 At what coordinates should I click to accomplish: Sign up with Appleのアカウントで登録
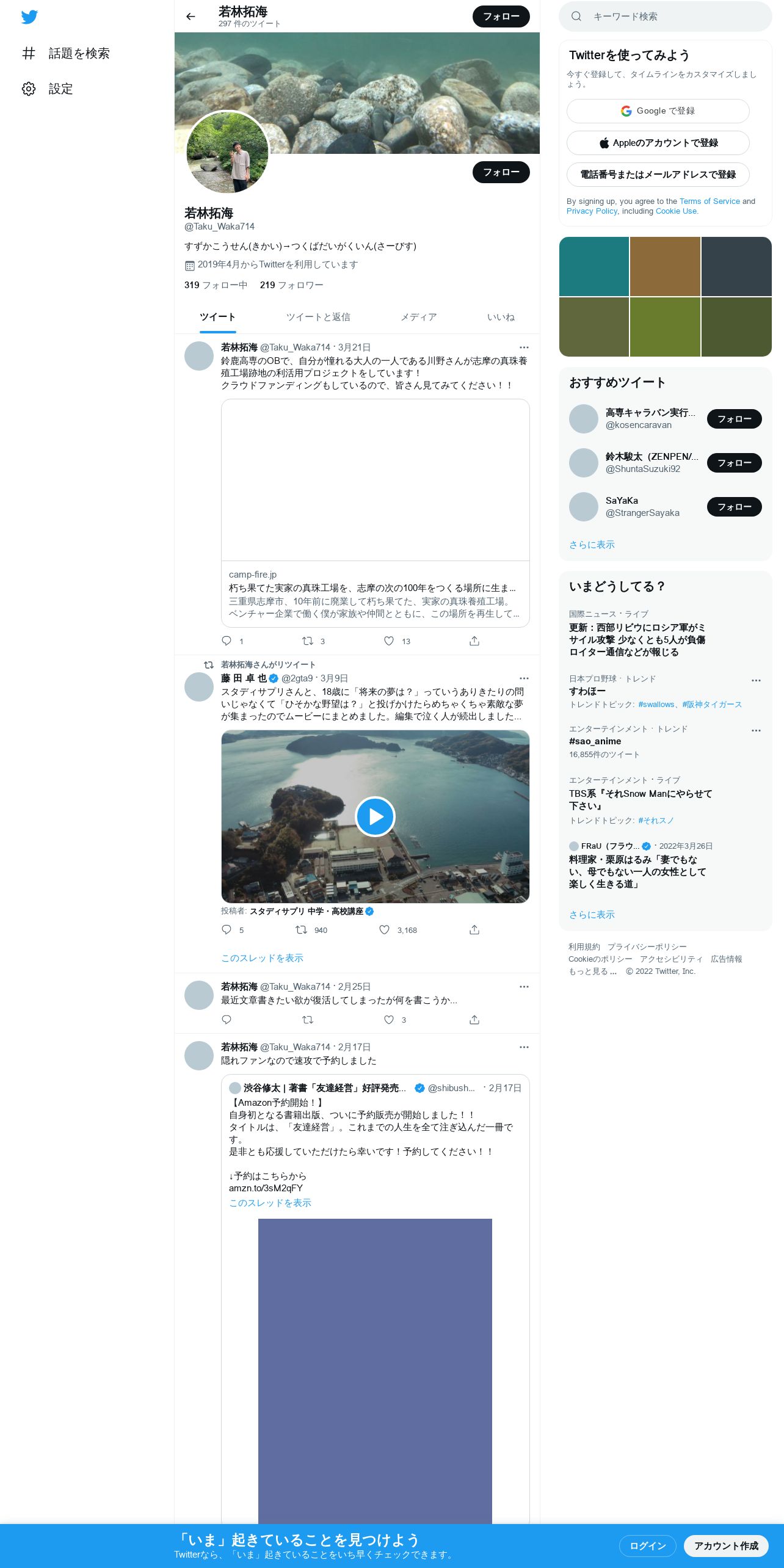(x=658, y=143)
